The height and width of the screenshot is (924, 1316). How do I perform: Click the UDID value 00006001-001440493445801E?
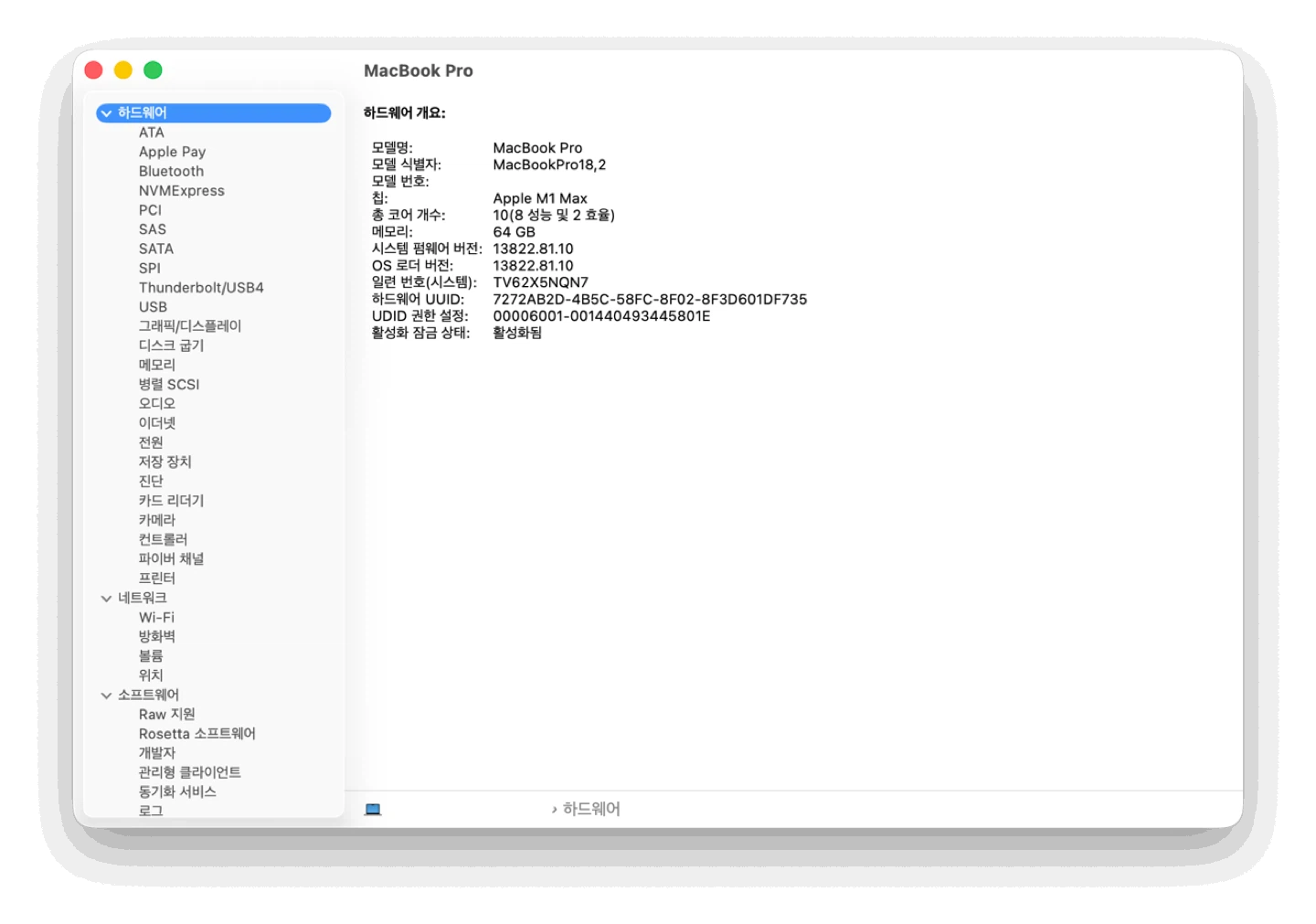click(x=601, y=316)
